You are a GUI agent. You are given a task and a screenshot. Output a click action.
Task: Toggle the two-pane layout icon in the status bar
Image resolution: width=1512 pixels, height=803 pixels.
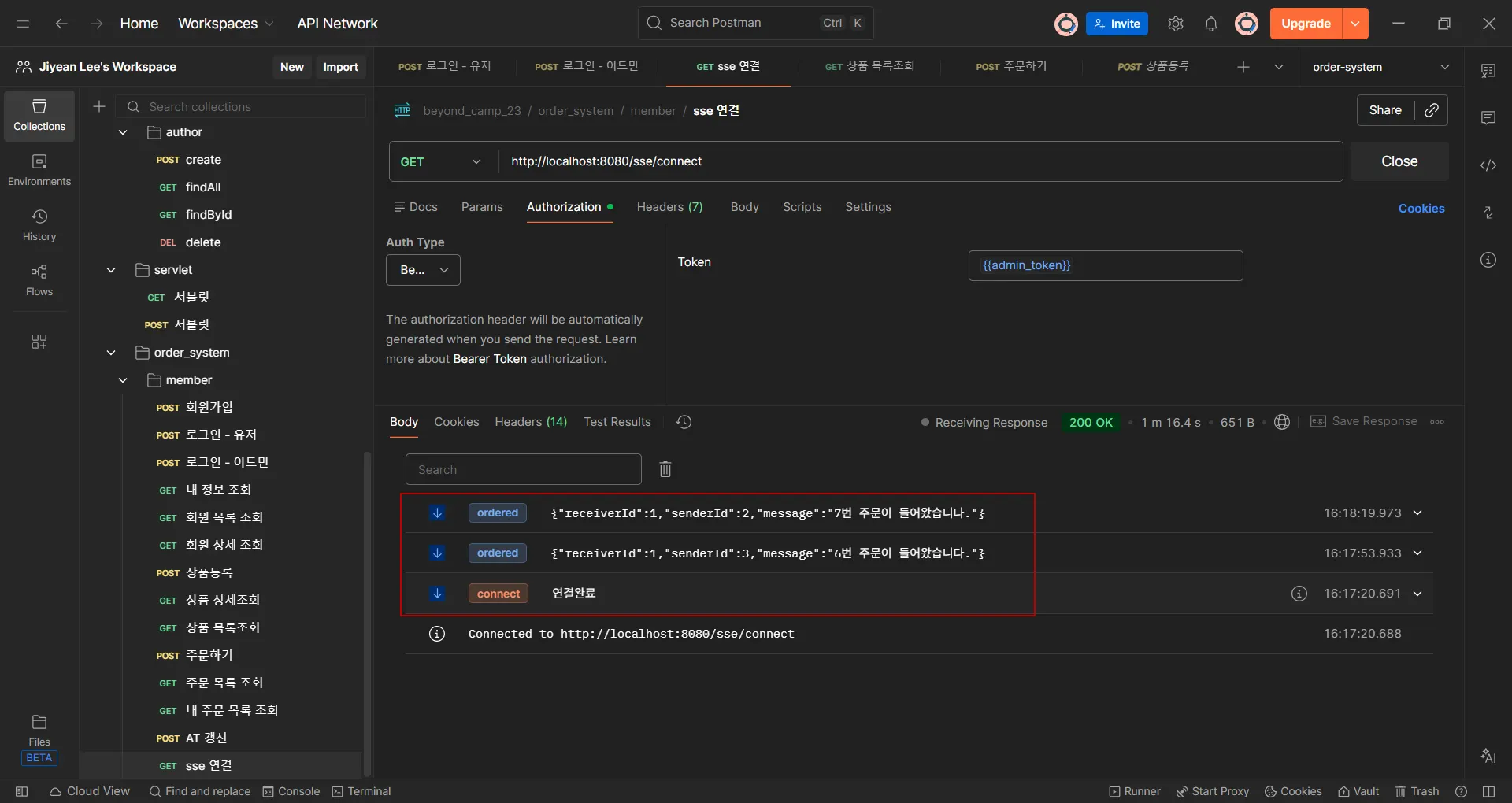coord(1488,791)
